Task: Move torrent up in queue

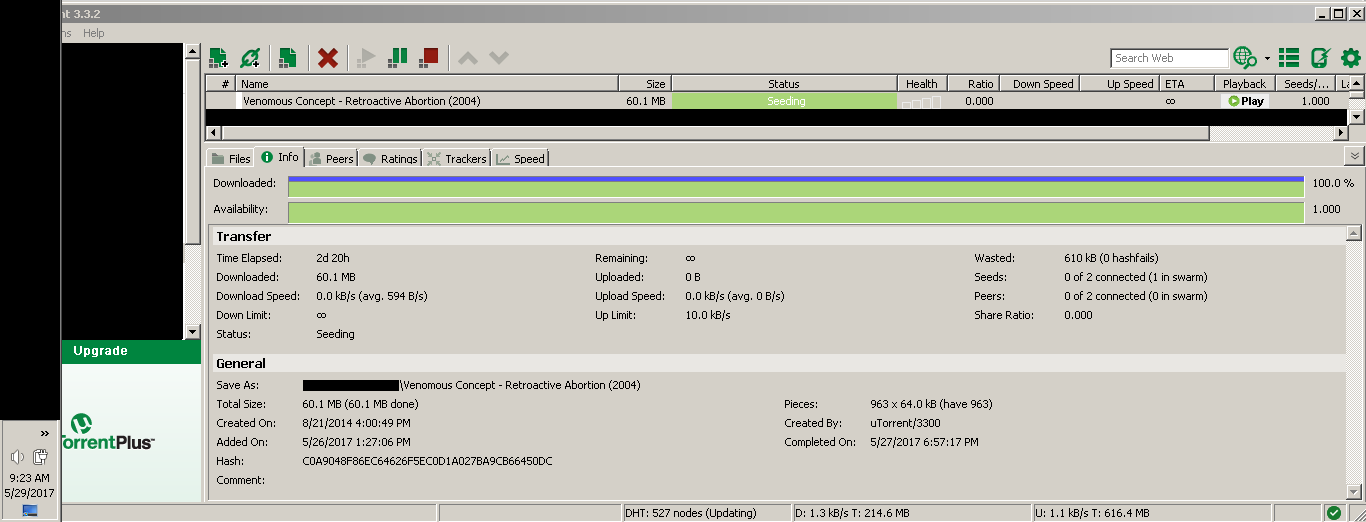Action: point(467,57)
